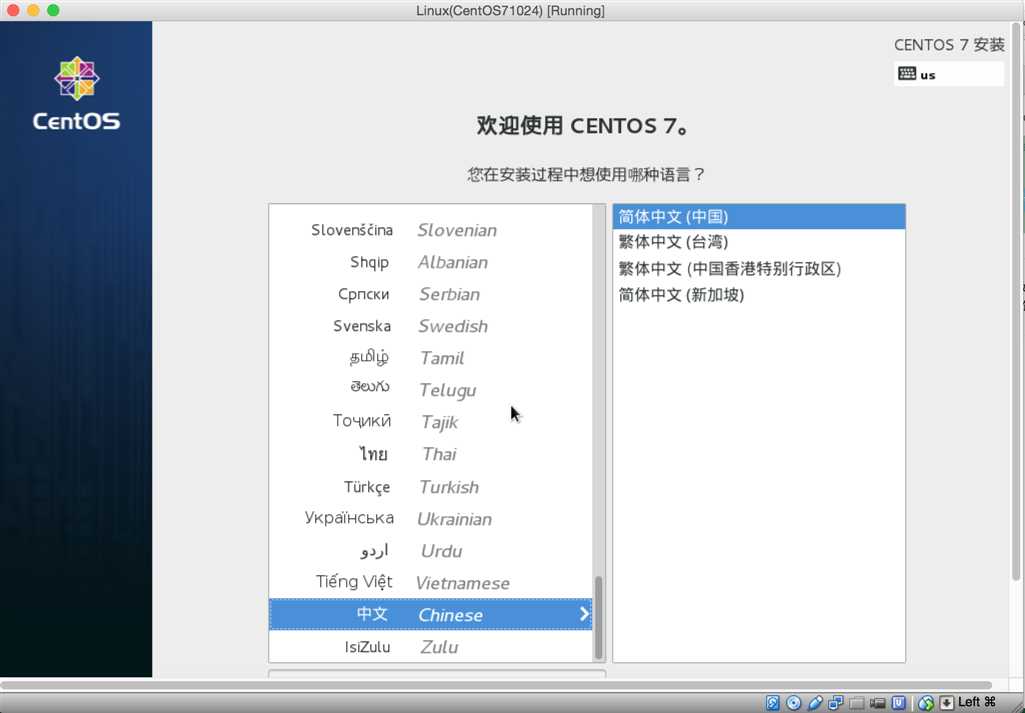Viewport: 1025px width, 713px height.
Task: Click the language list vertical scrollbar thumb
Action: [x=598, y=618]
